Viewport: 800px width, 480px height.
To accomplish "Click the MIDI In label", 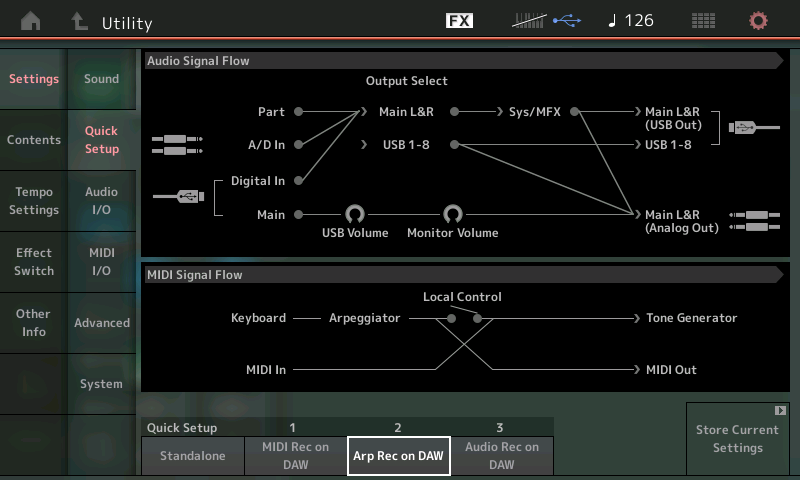I will tap(266, 370).
